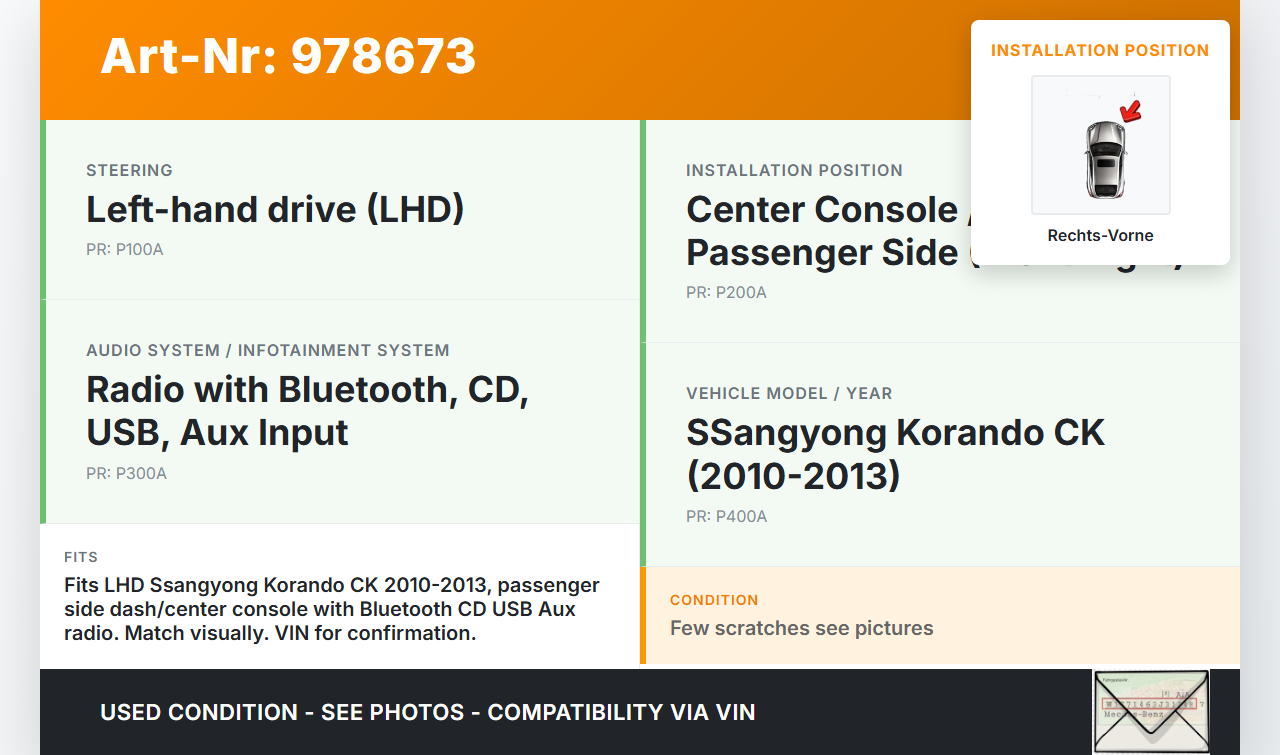
Task: Click the PR: P400A code
Action: (x=727, y=517)
